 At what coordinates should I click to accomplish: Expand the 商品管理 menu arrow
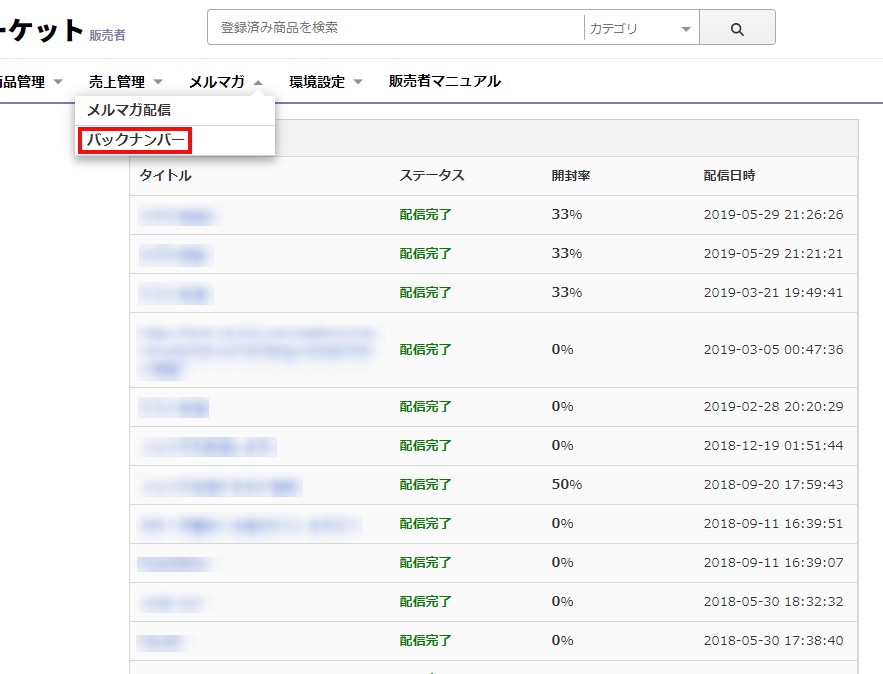pyautogui.click(x=58, y=82)
